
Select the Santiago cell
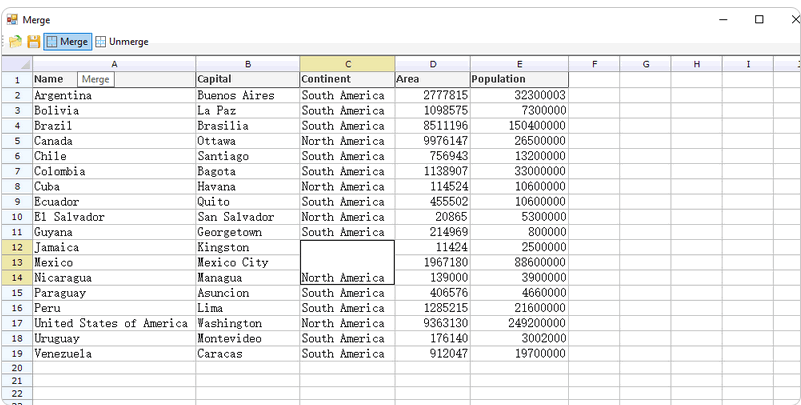click(248, 156)
